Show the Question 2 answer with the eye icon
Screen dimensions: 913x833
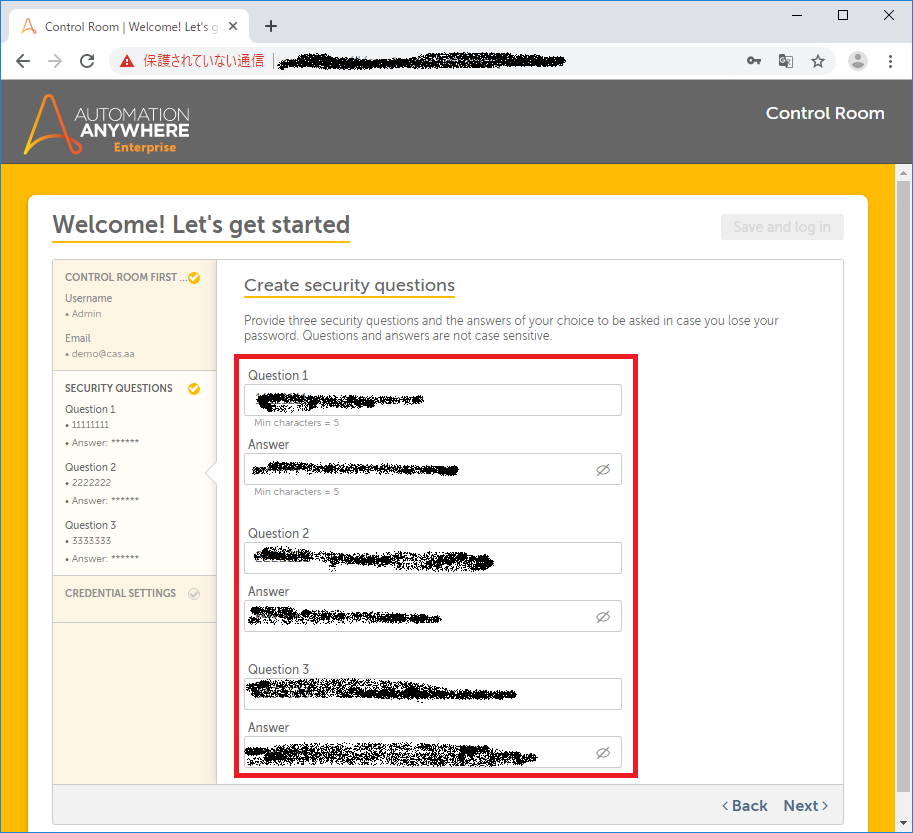603,617
